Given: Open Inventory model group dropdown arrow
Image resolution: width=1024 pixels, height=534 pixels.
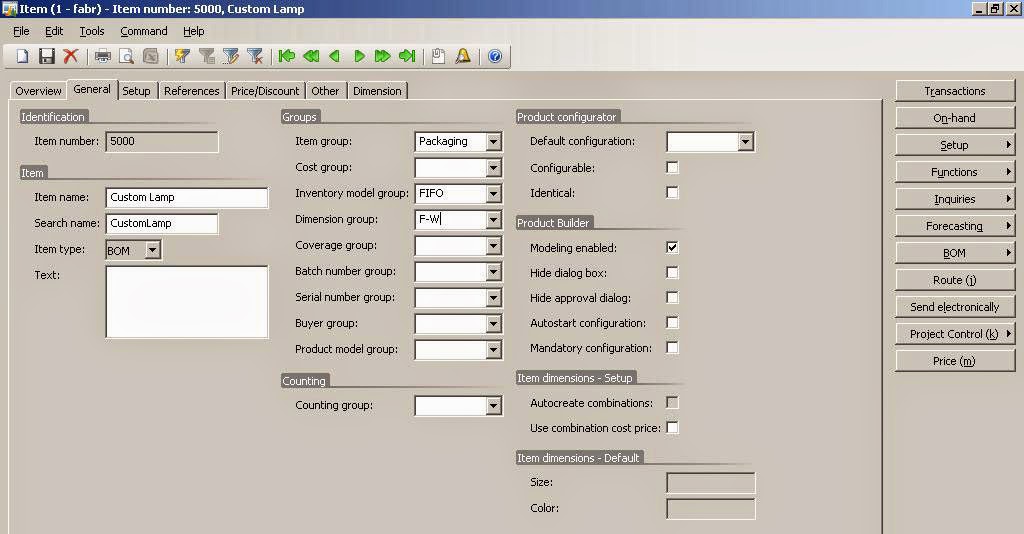Looking at the screenshot, I should point(494,194).
